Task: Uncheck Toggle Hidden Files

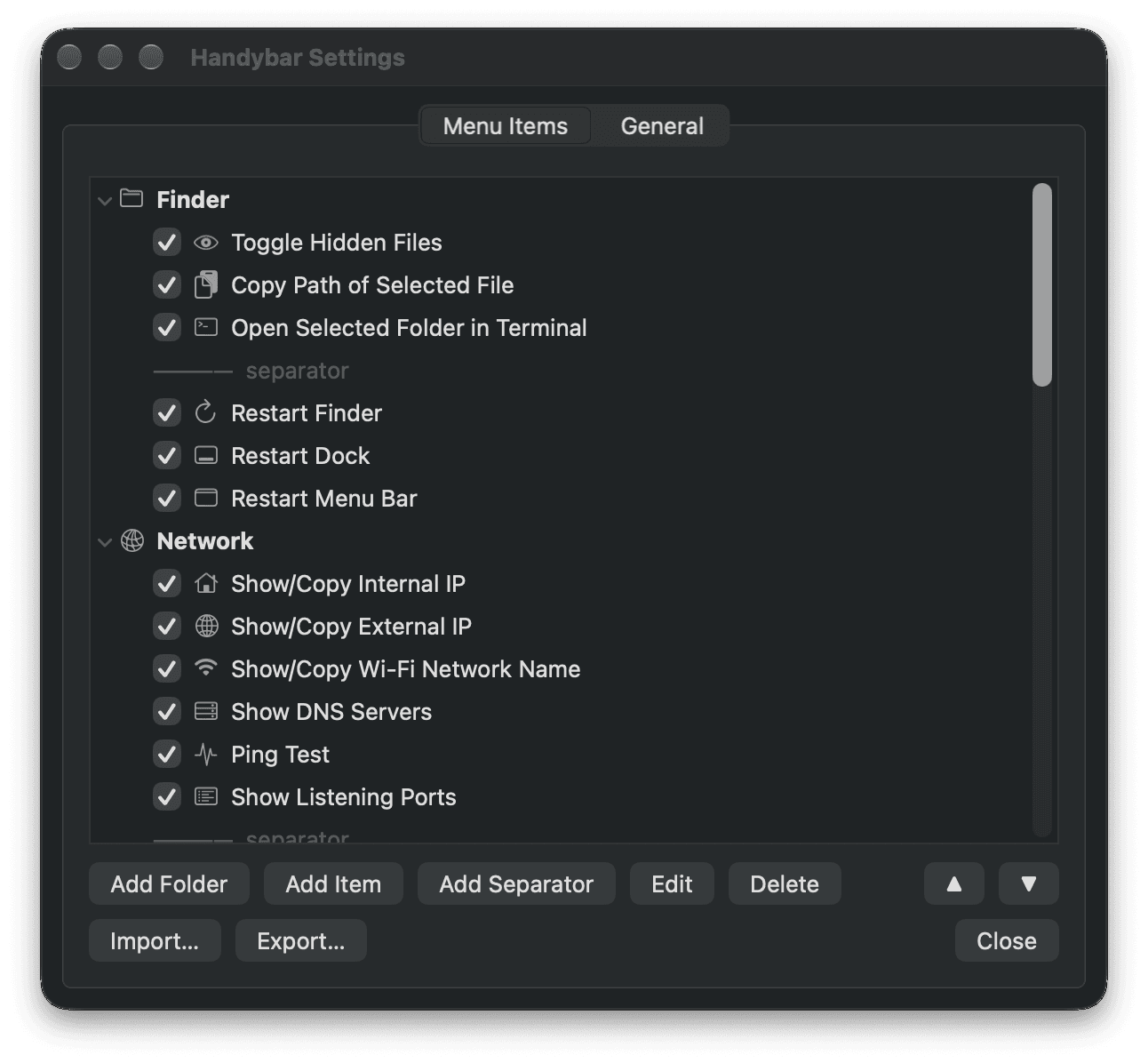Action: pos(167,242)
